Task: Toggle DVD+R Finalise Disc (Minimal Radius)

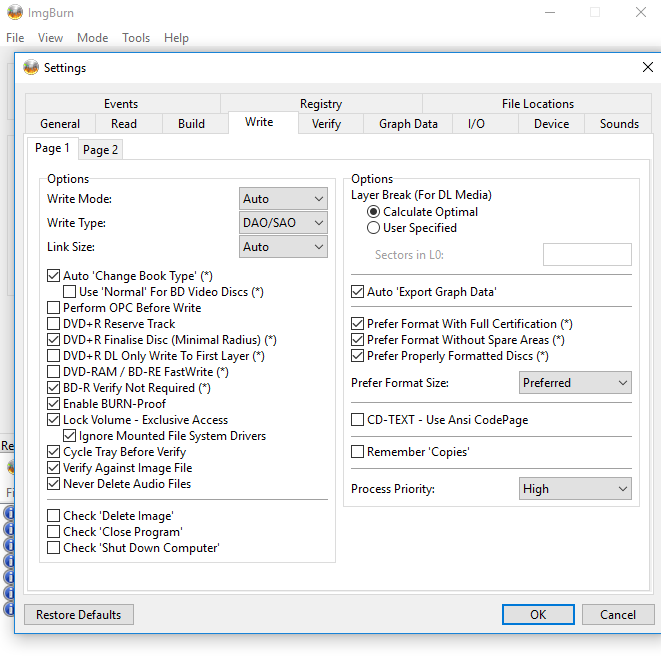Action: click(x=53, y=340)
